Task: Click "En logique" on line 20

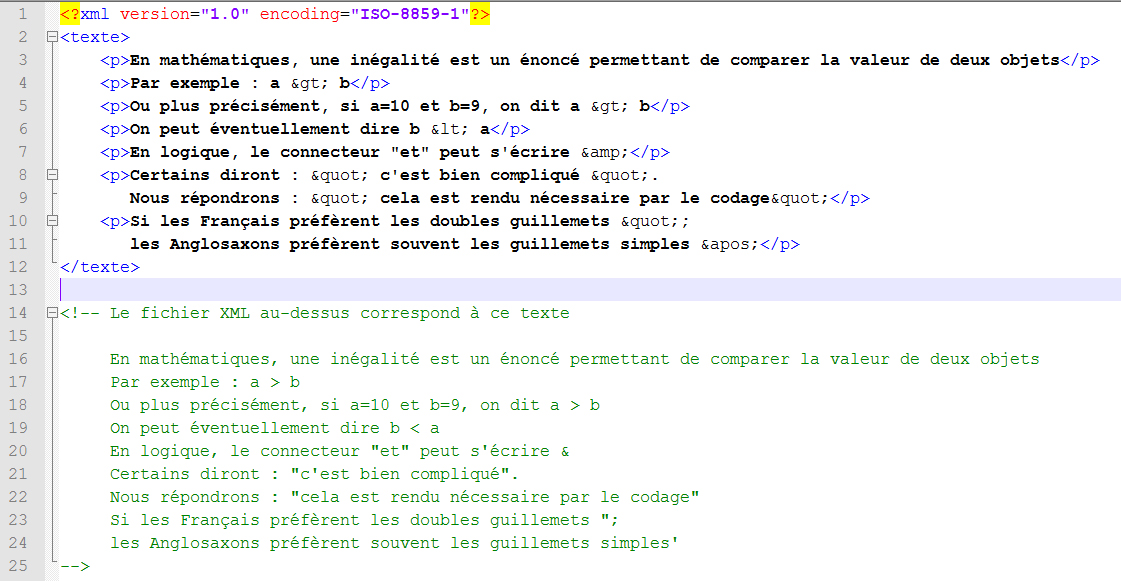Action: point(159,451)
